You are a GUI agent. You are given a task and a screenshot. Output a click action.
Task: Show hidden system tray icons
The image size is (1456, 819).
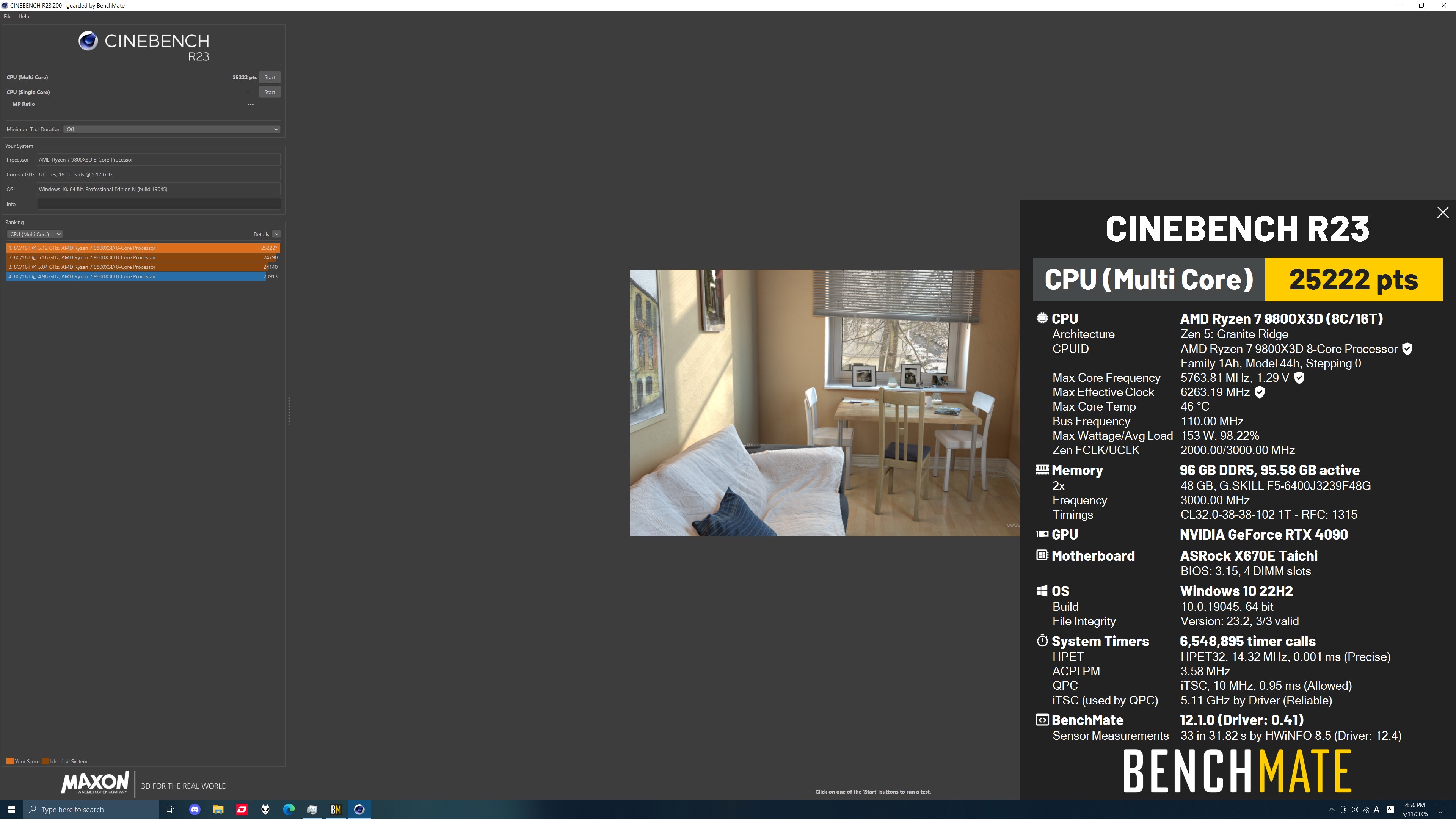pos(1331,810)
